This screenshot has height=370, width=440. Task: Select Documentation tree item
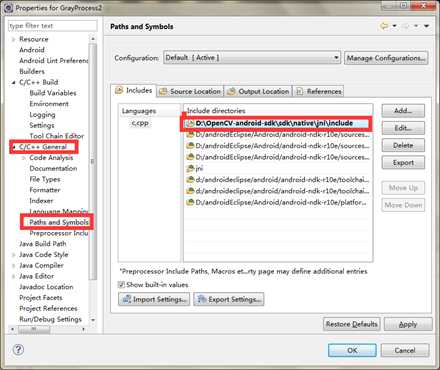point(53,168)
